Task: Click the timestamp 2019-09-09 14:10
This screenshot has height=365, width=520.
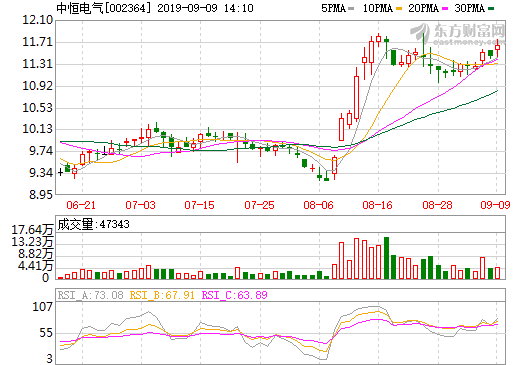Action: point(205,8)
